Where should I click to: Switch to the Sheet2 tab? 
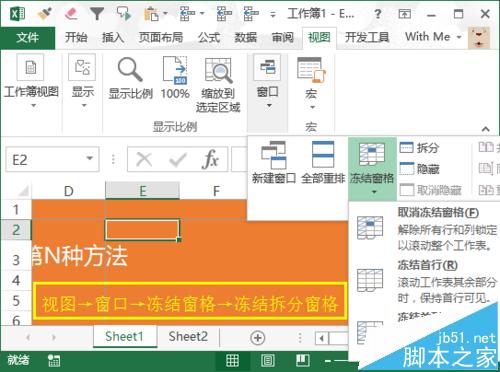(188, 336)
